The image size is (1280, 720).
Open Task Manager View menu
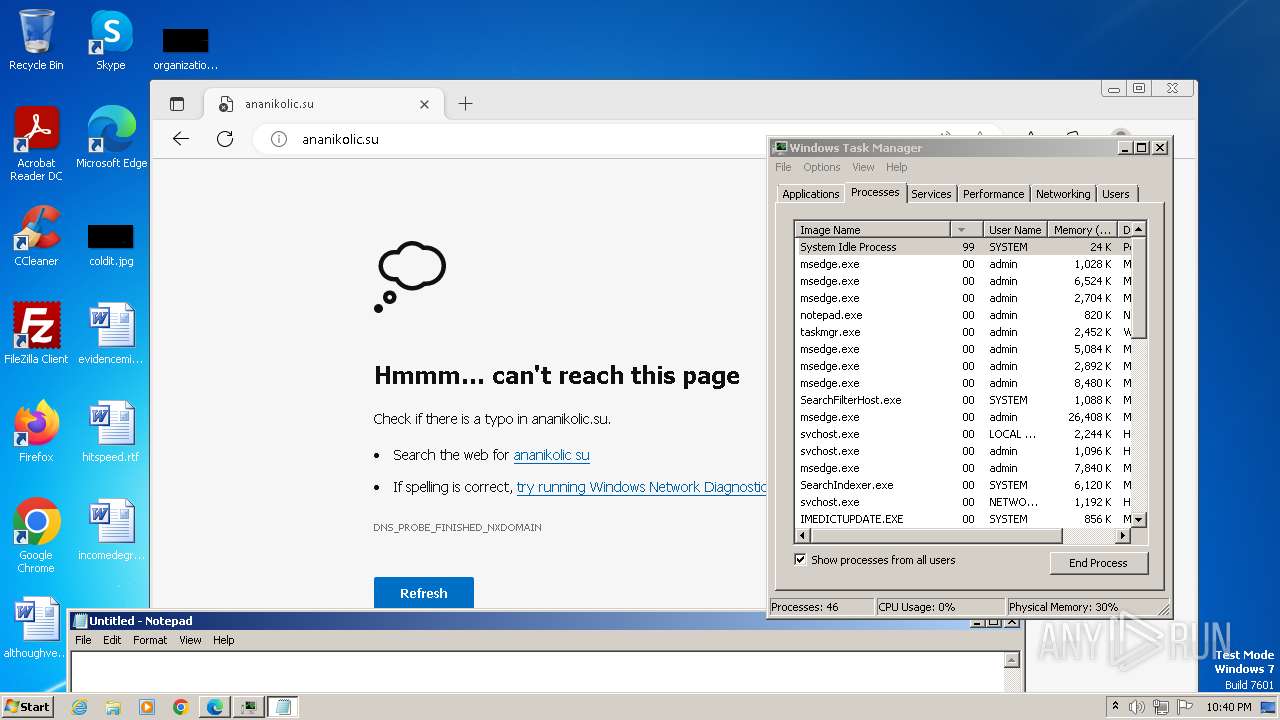863,167
